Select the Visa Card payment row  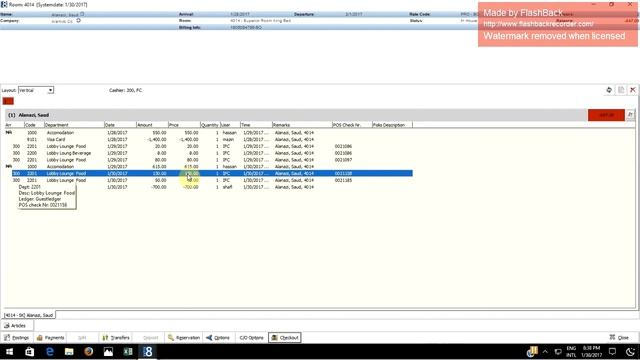click(x=208, y=140)
